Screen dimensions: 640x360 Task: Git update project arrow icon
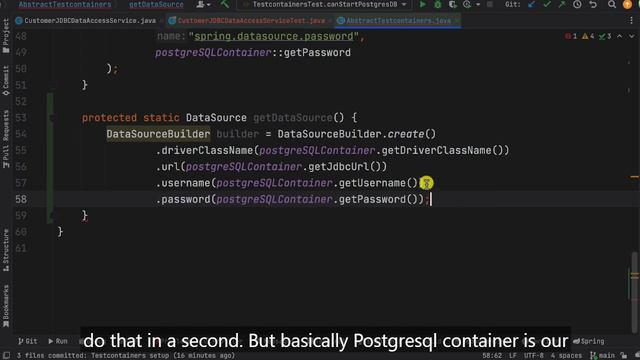(531, 4)
